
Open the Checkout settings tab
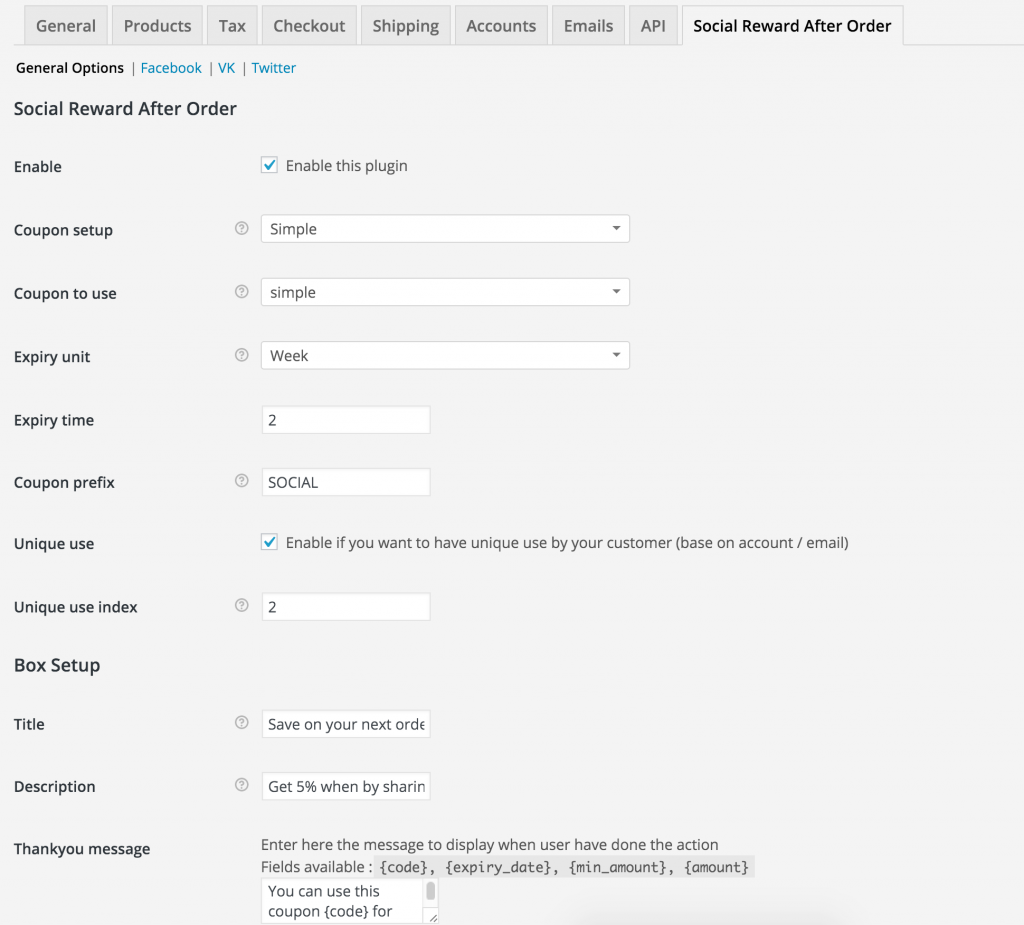[309, 26]
